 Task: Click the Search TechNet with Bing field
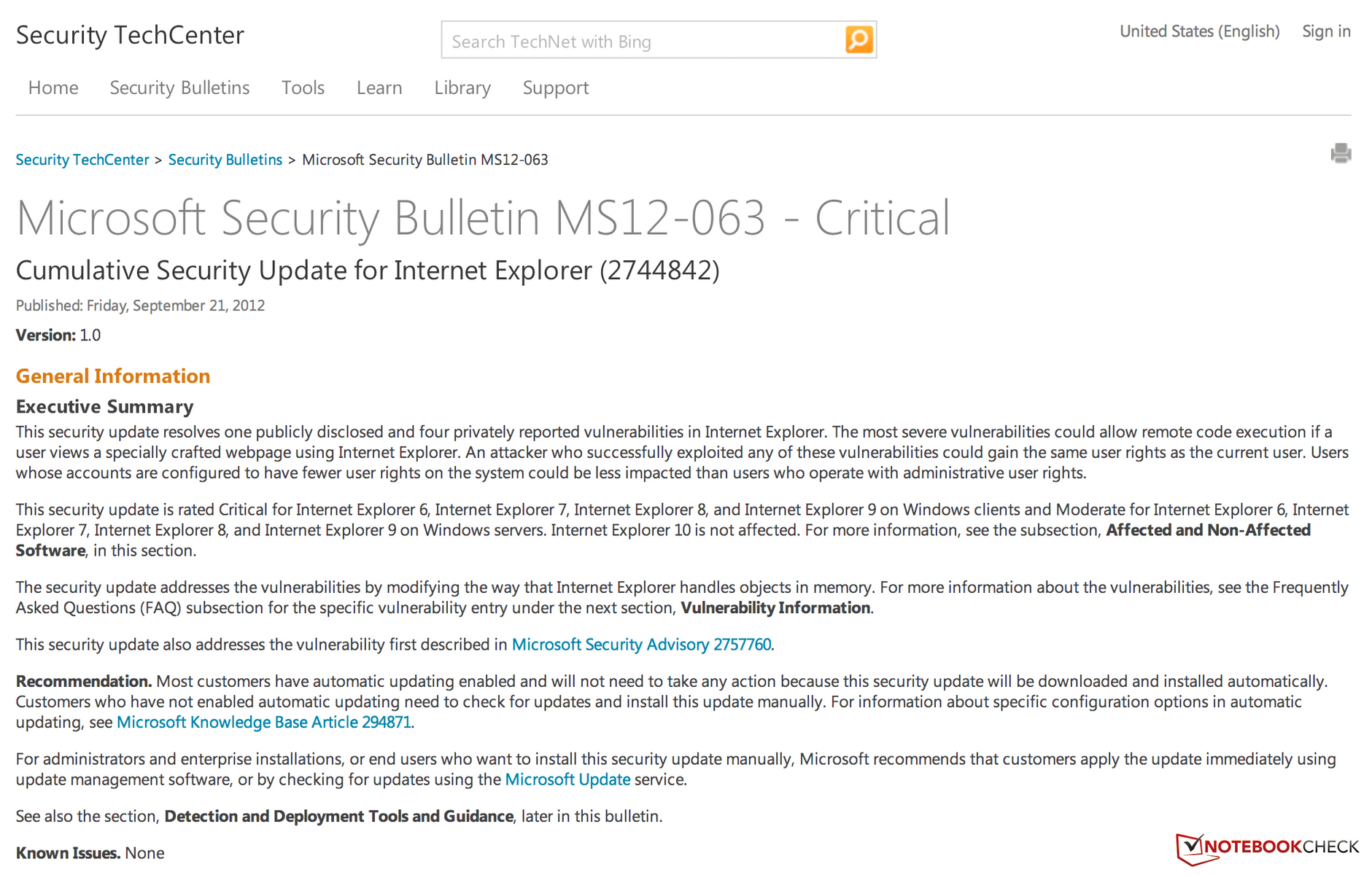point(642,41)
